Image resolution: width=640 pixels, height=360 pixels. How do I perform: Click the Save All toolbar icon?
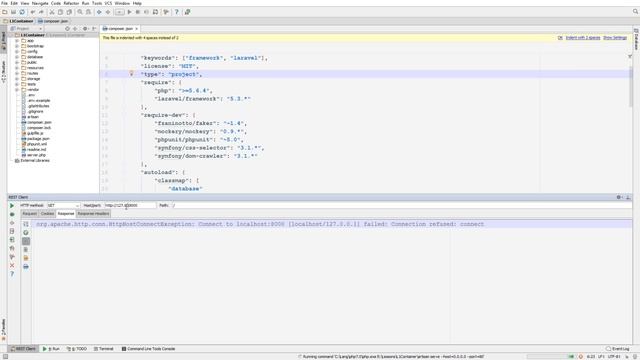coord(13,12)
